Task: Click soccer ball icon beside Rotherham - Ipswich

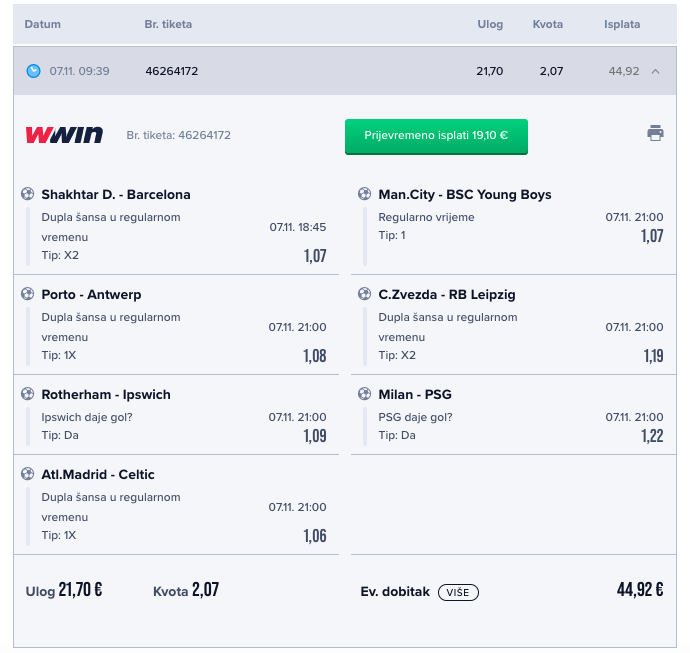Action: [x=28, y=394]
